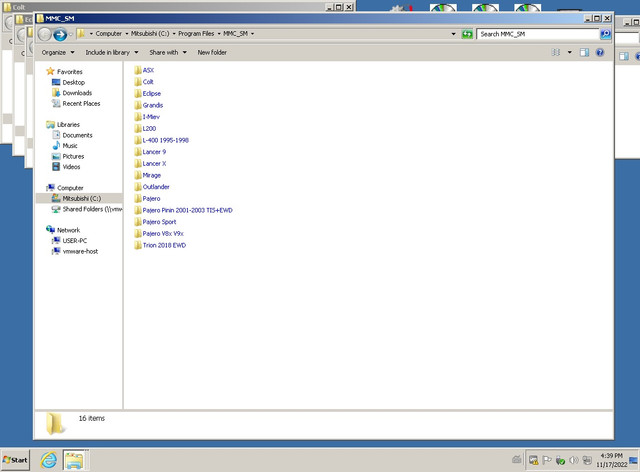Open the Colt folder icon

138,82
